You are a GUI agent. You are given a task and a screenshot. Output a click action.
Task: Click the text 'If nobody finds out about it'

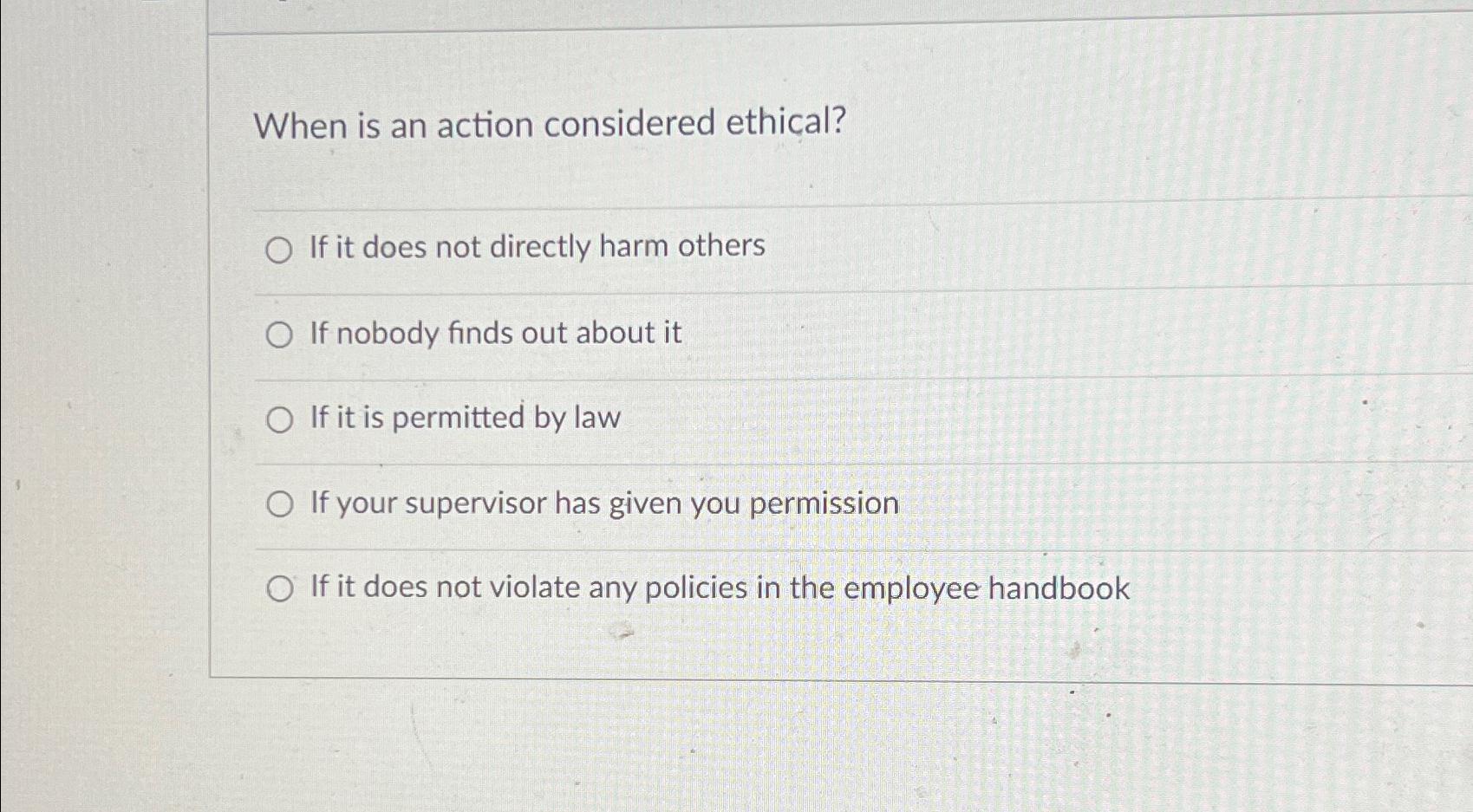pyautogui.click(x=493, y=333)
